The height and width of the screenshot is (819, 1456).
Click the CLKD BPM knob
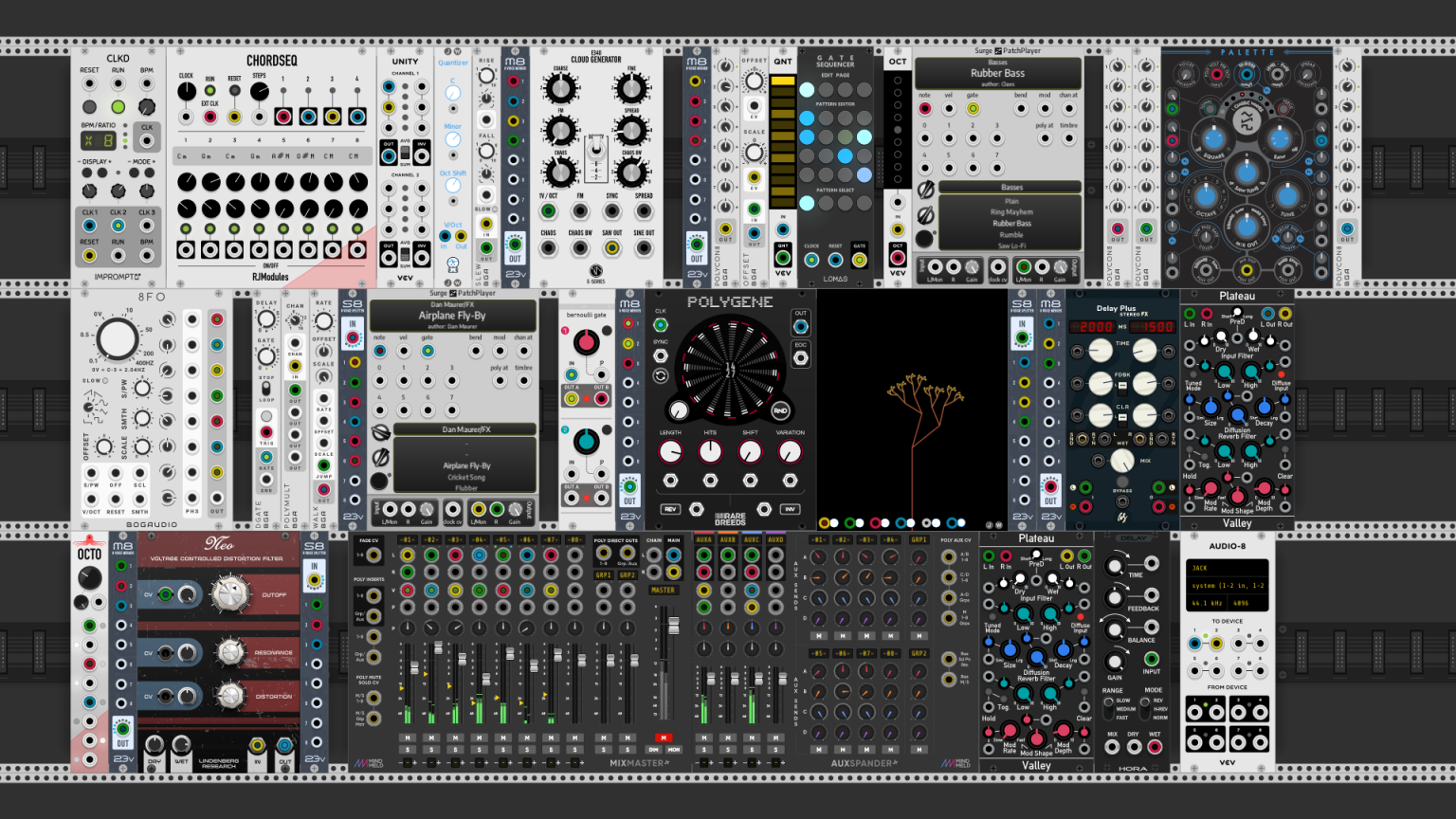pos(147,106)
